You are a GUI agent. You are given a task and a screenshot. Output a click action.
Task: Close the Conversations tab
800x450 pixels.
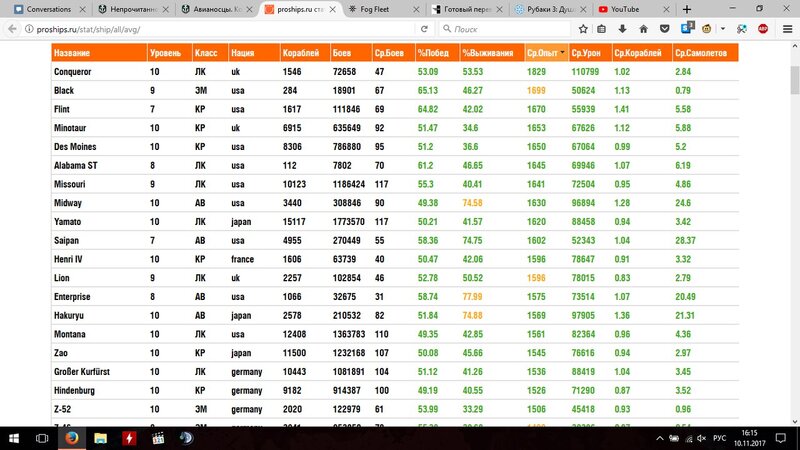(82, 9)
